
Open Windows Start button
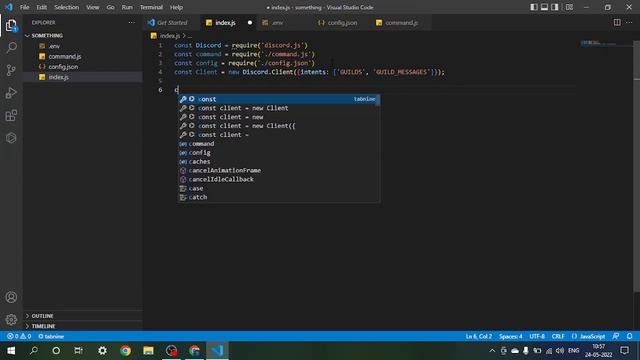pos(11,351)
